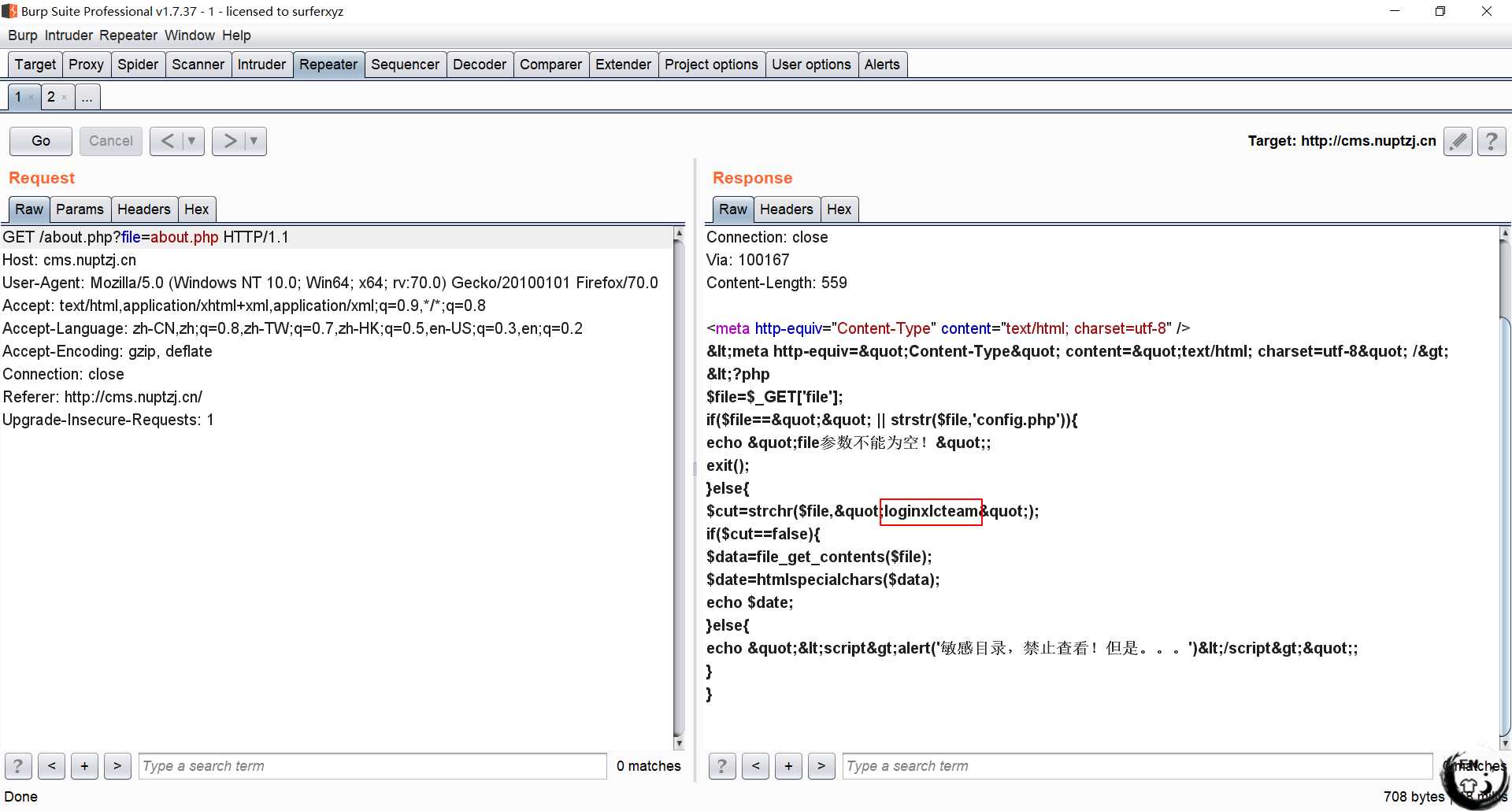Switch to the Scanner tab

tap(198, 65)
